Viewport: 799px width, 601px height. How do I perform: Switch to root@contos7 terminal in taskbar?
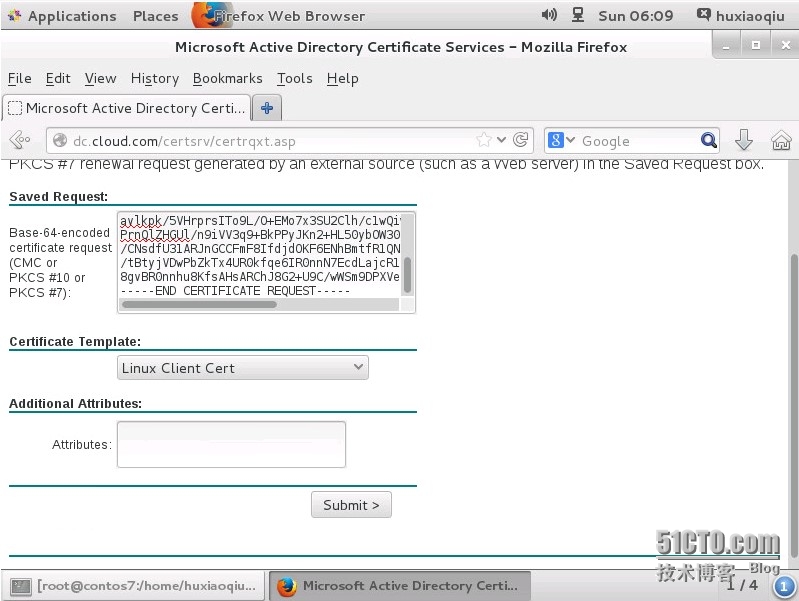coord(134,586)
